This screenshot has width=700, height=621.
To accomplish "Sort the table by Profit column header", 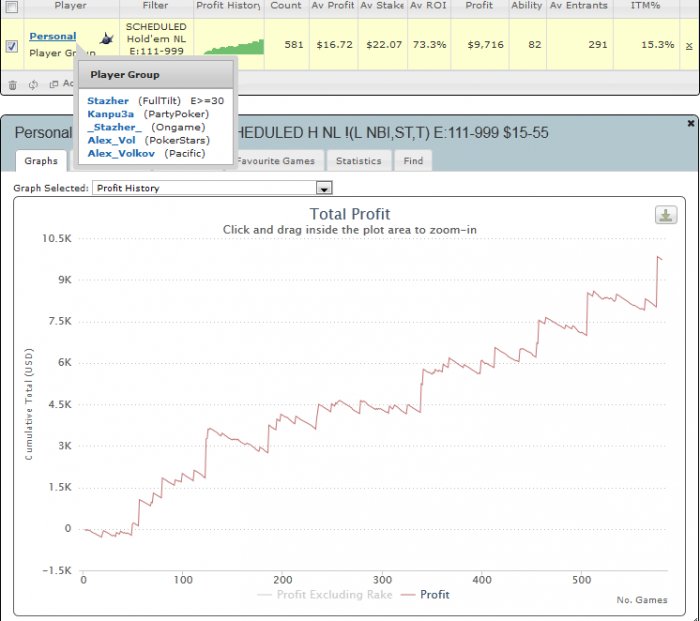I will pos(478,6).
